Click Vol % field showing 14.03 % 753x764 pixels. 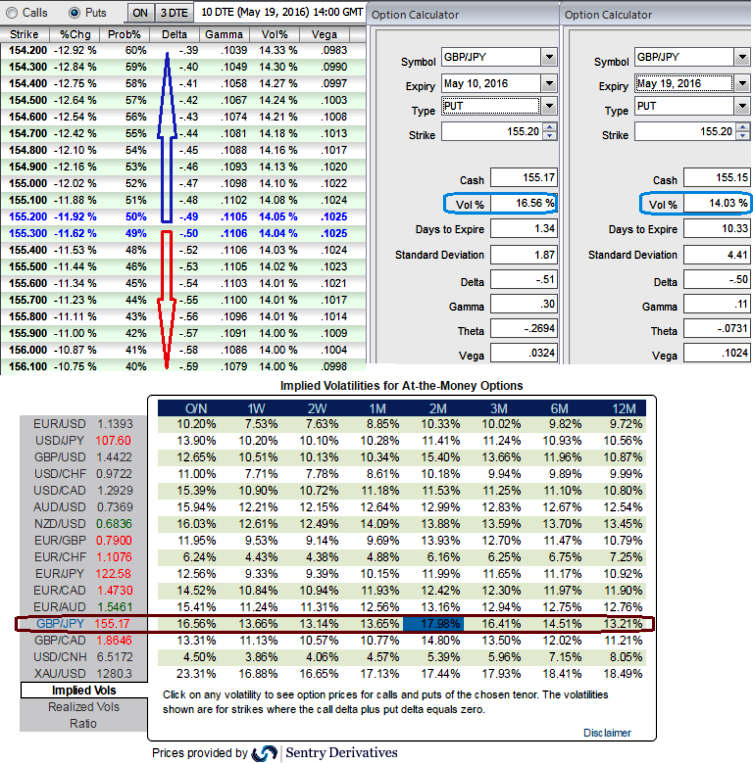[x=716, y=203]
